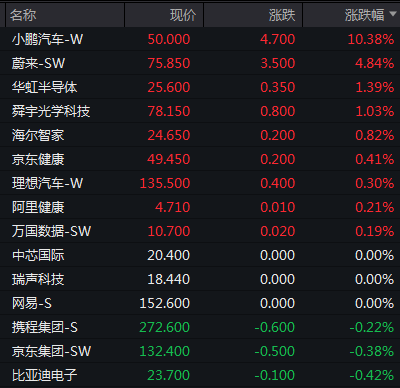Select the stock 舜宇光学科技
400x388 pixels.
pyautogui.click(x=51, y=111)
